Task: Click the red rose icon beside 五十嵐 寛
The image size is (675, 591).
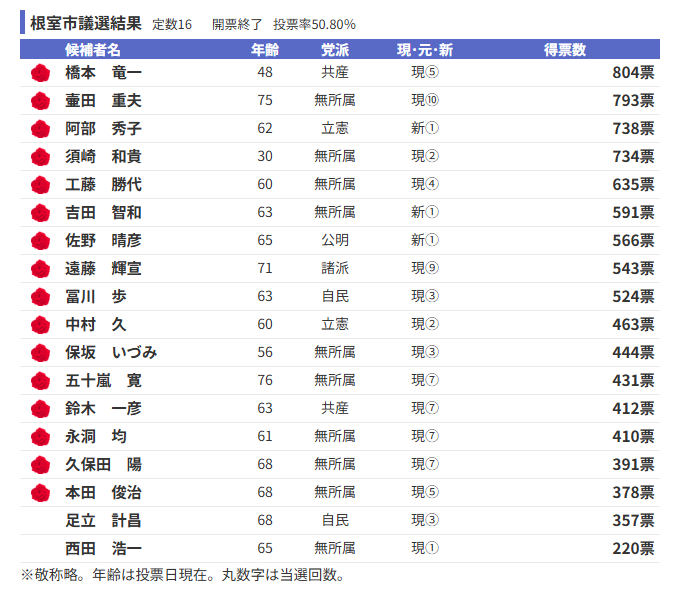Action: pos(40,381)
